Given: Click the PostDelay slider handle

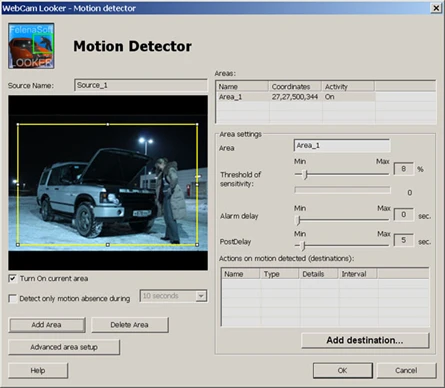Looking at the screenshot, I should tap(303, 246).
